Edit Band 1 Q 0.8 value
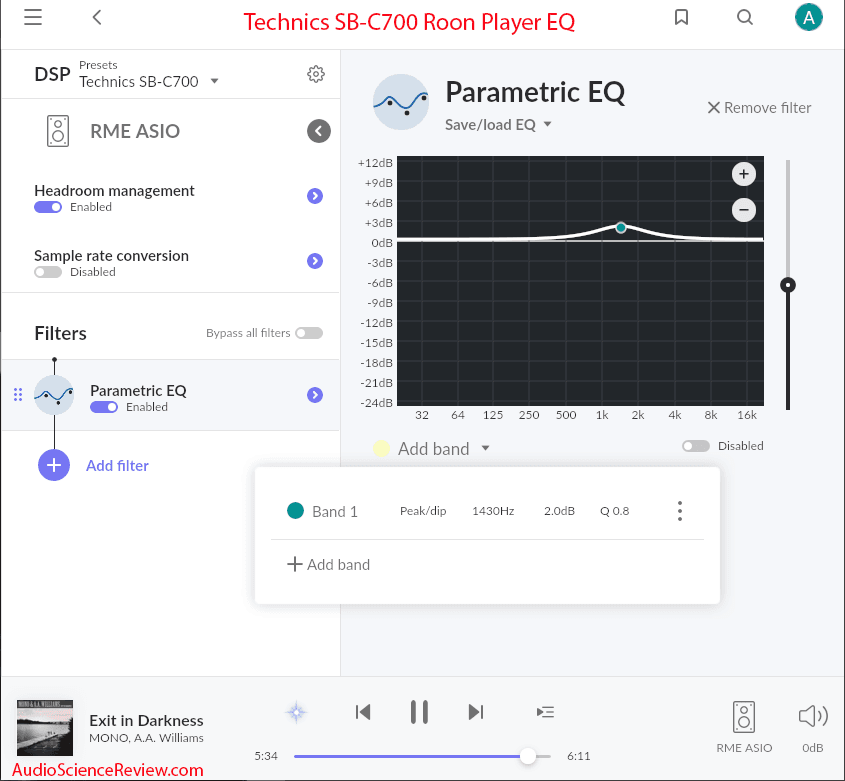Image resolution: width=845 pixels, height=781 pixels. pos(614,511)
